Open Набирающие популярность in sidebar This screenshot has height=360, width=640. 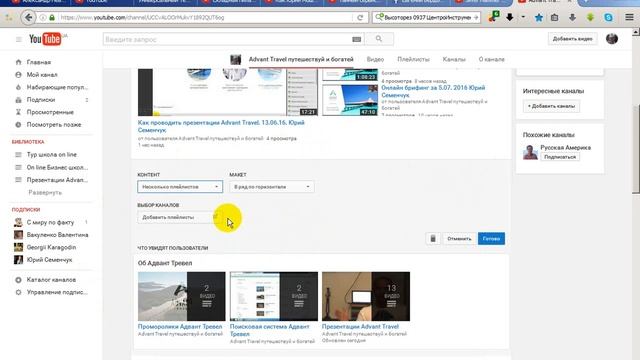point(57,87)
